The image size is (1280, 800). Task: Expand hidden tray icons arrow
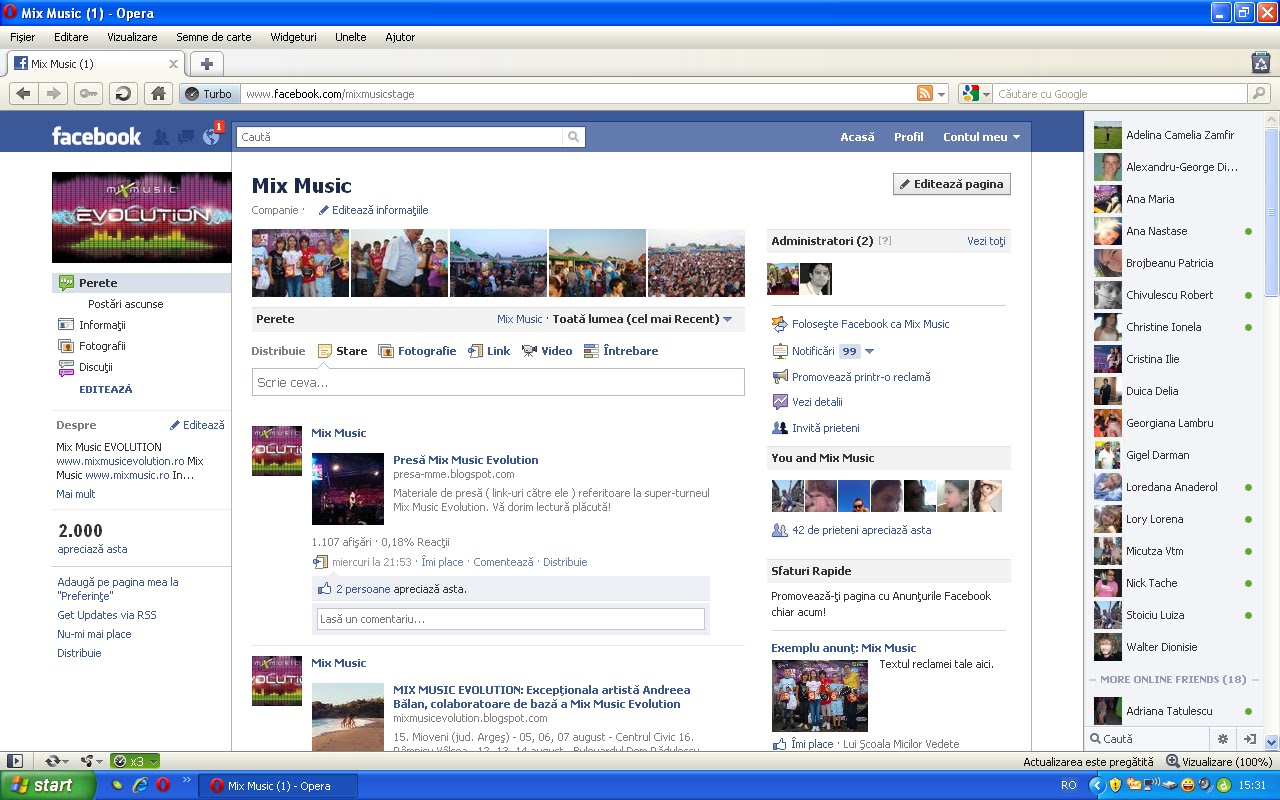[1095, 785]
